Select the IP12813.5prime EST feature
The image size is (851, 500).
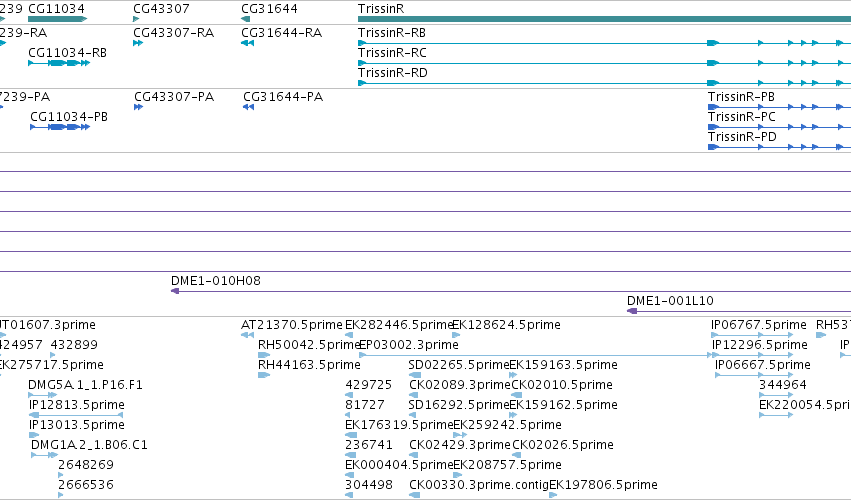point(76,415)
